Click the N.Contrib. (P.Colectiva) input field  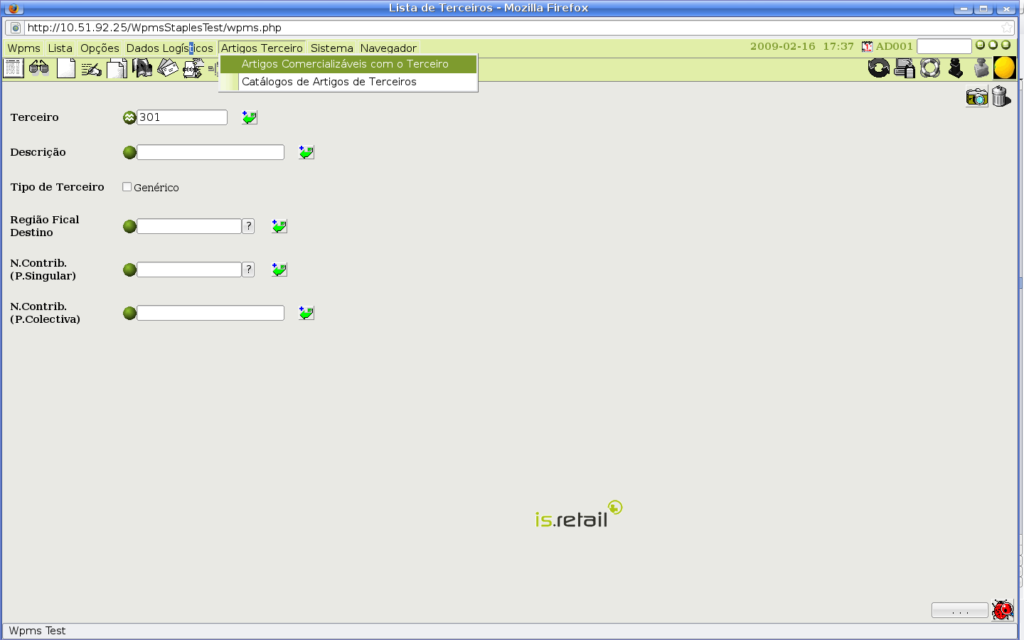210,313
